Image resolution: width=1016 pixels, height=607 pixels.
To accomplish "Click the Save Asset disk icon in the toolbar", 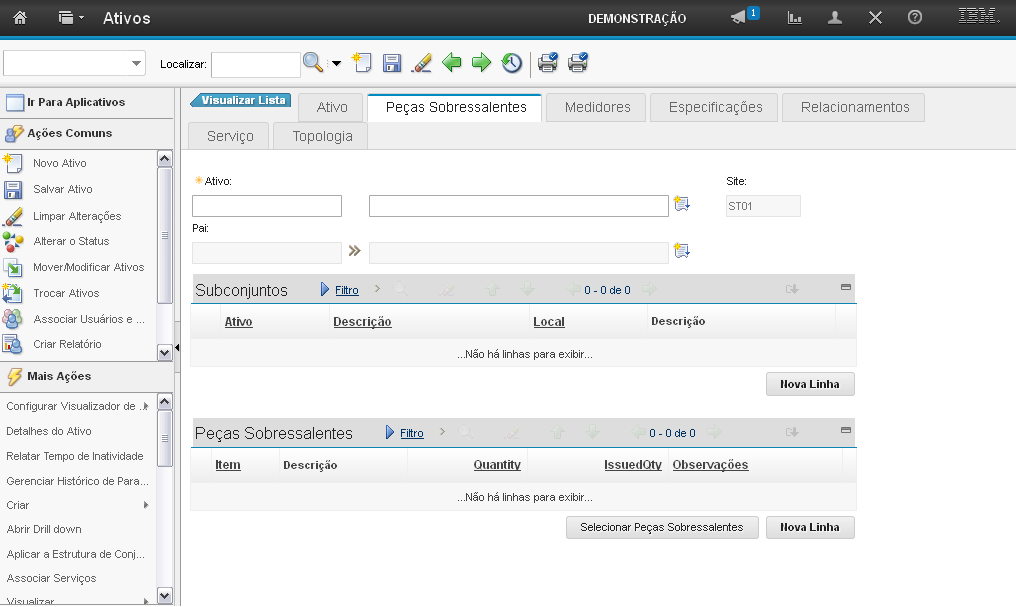I will [392, 64].
